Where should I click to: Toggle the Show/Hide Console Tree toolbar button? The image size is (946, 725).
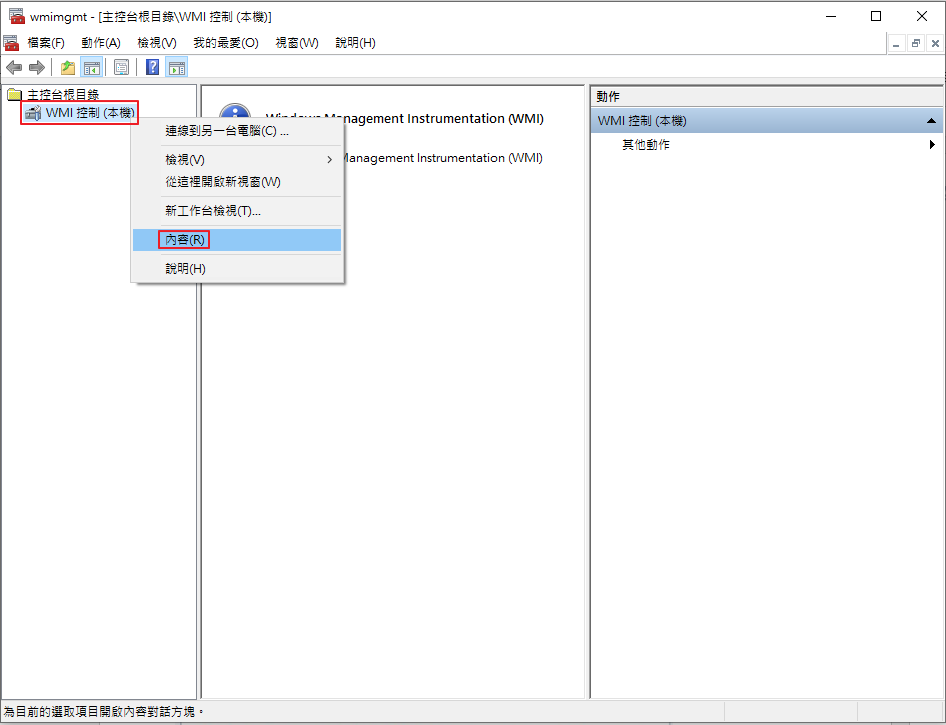click(92, 67)
